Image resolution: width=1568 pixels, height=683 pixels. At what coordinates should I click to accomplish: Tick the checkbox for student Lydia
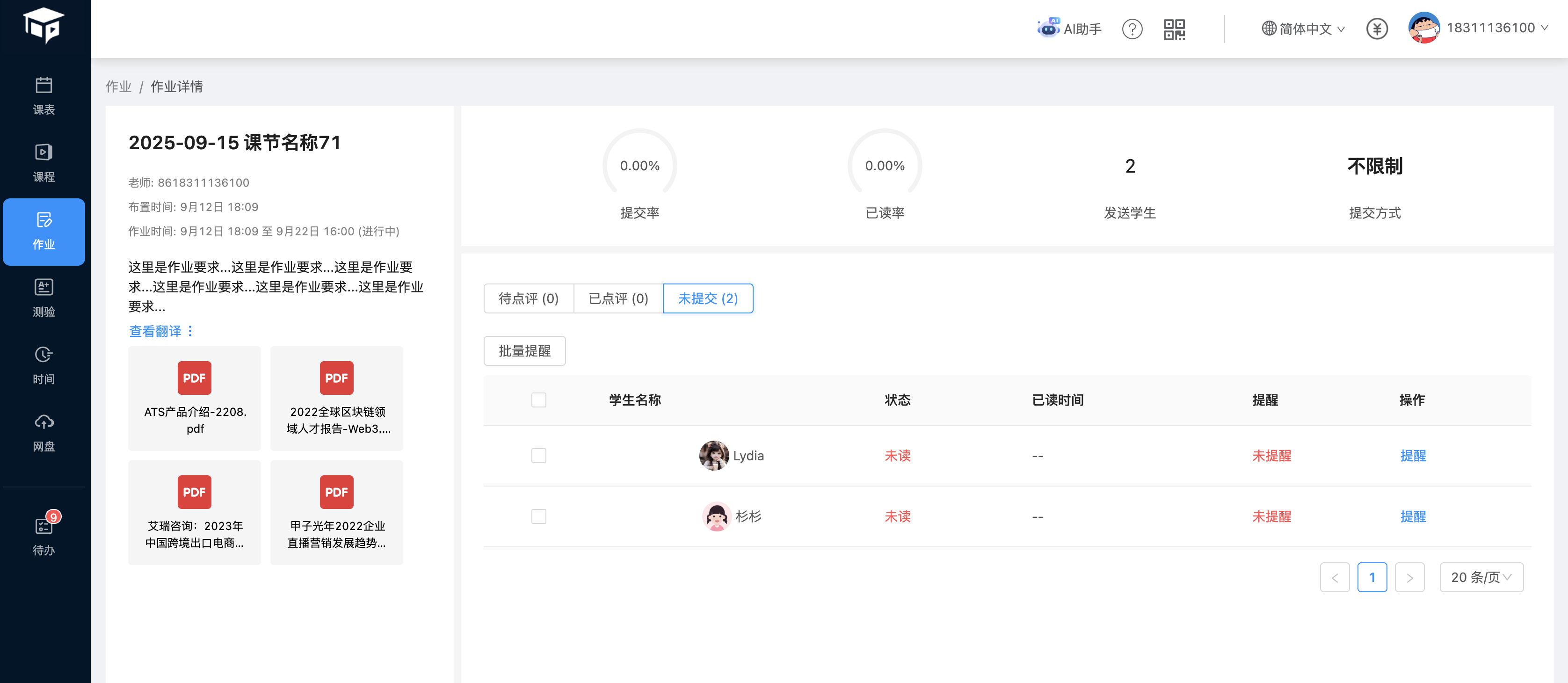pyautogui.click(x=538, y=455)
